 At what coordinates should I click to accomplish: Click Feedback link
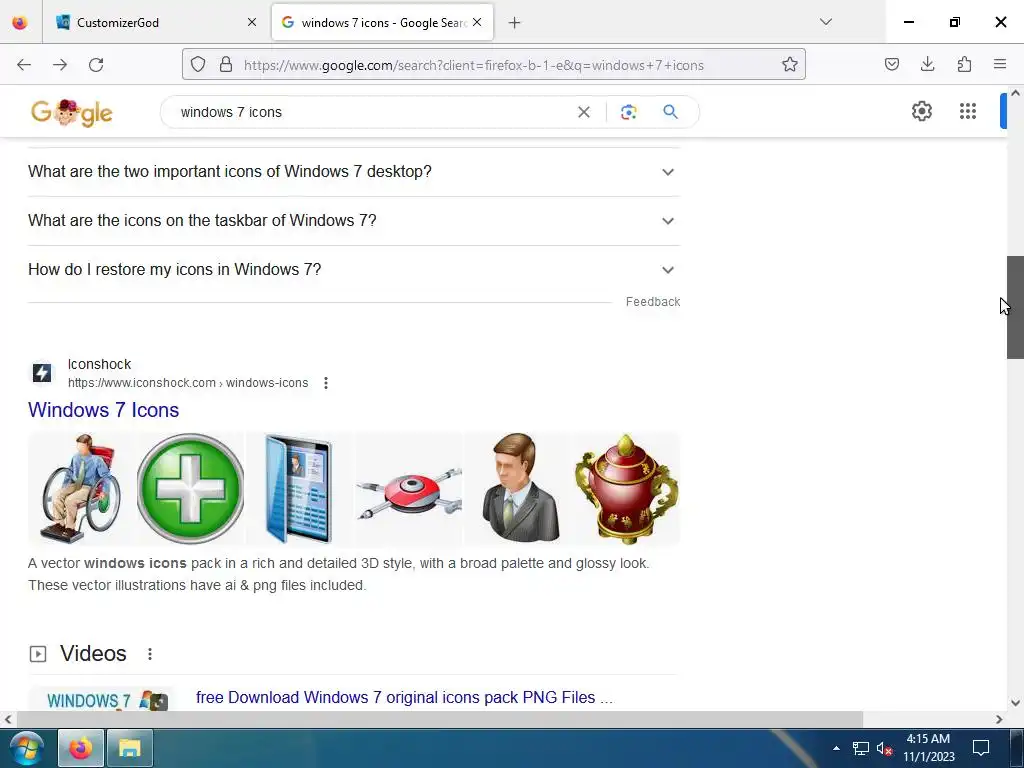pos(653,302)
